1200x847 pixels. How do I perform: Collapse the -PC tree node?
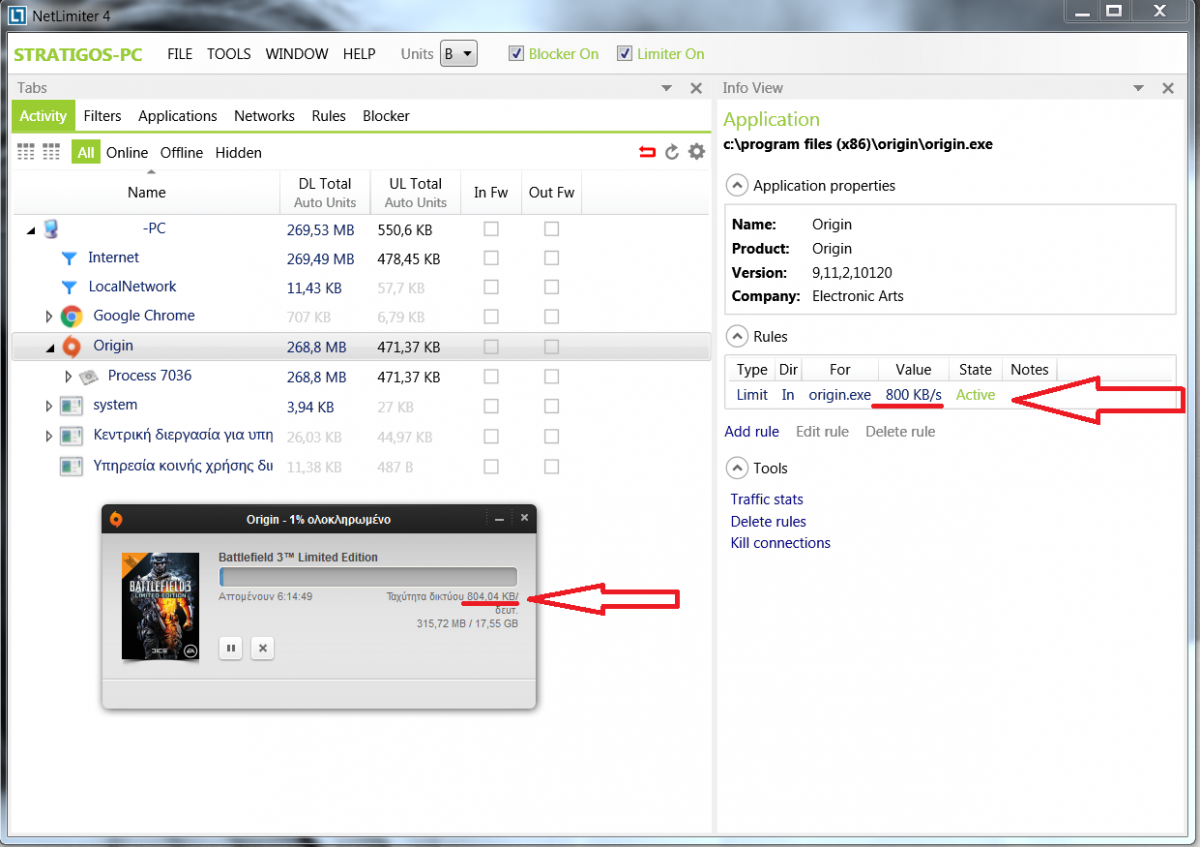coord(31,230)
